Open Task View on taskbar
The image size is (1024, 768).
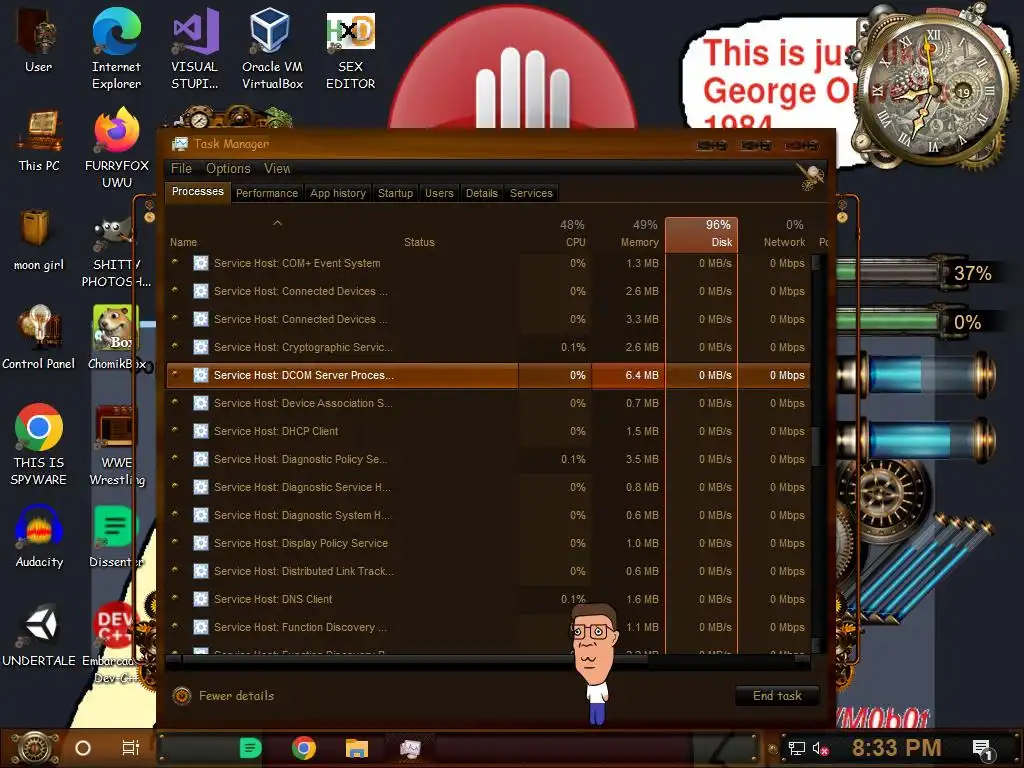[x=131, y=748]
